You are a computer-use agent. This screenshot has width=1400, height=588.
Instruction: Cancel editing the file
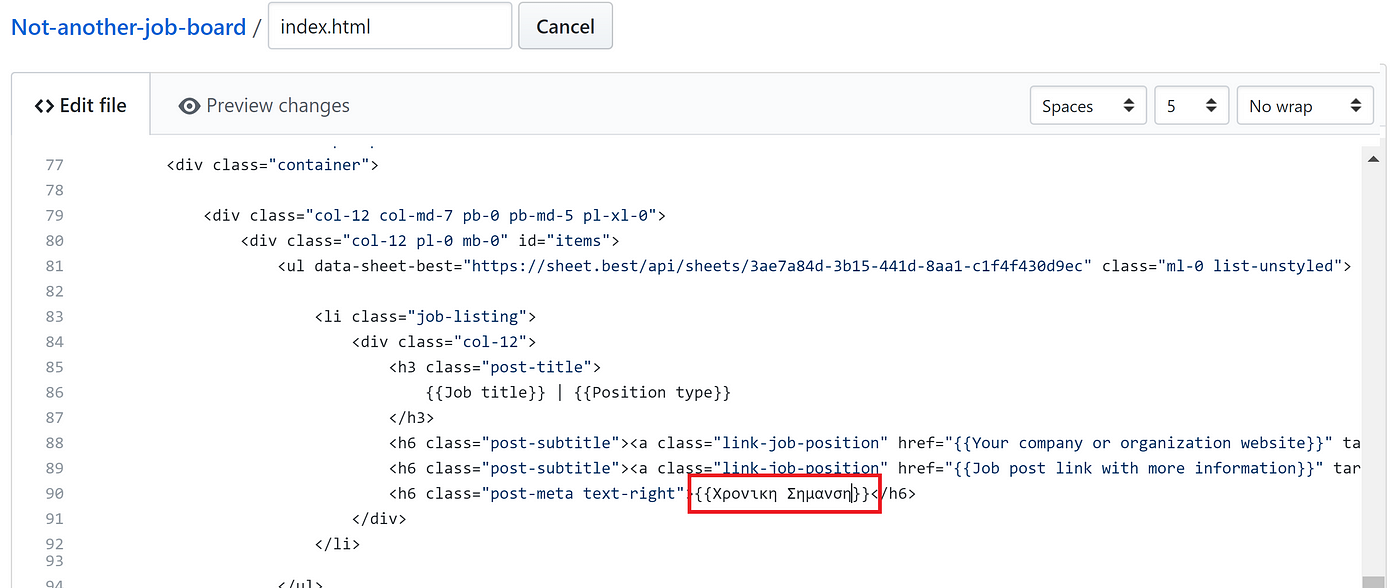[x=565, y=26]
